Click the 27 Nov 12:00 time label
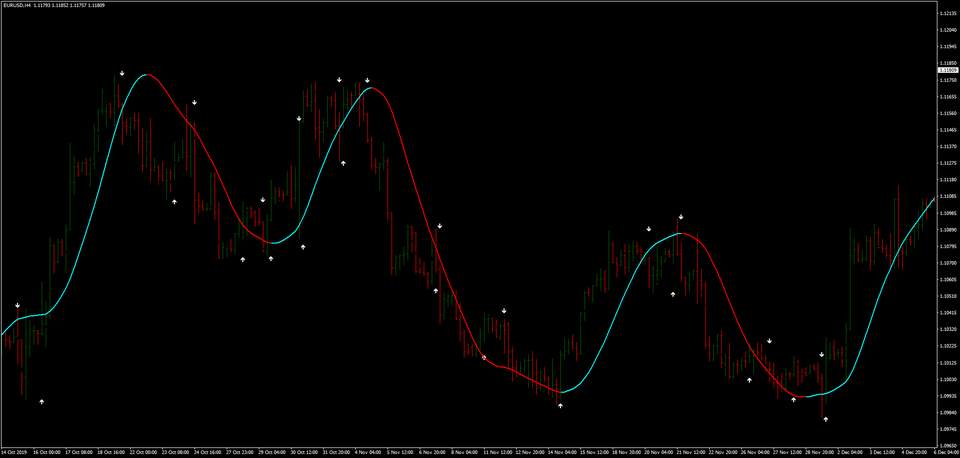 (x=787, y=452)
